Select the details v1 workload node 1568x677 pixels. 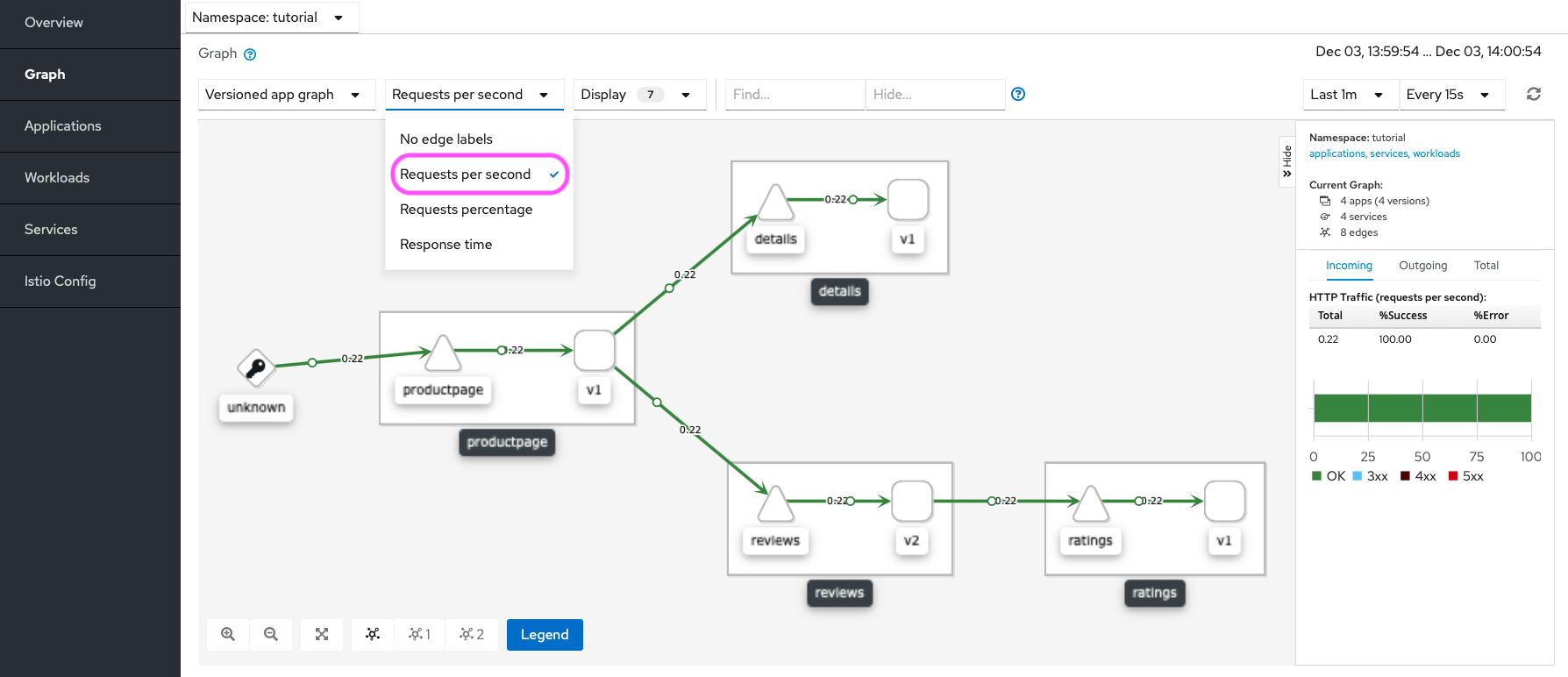[908, 200]
